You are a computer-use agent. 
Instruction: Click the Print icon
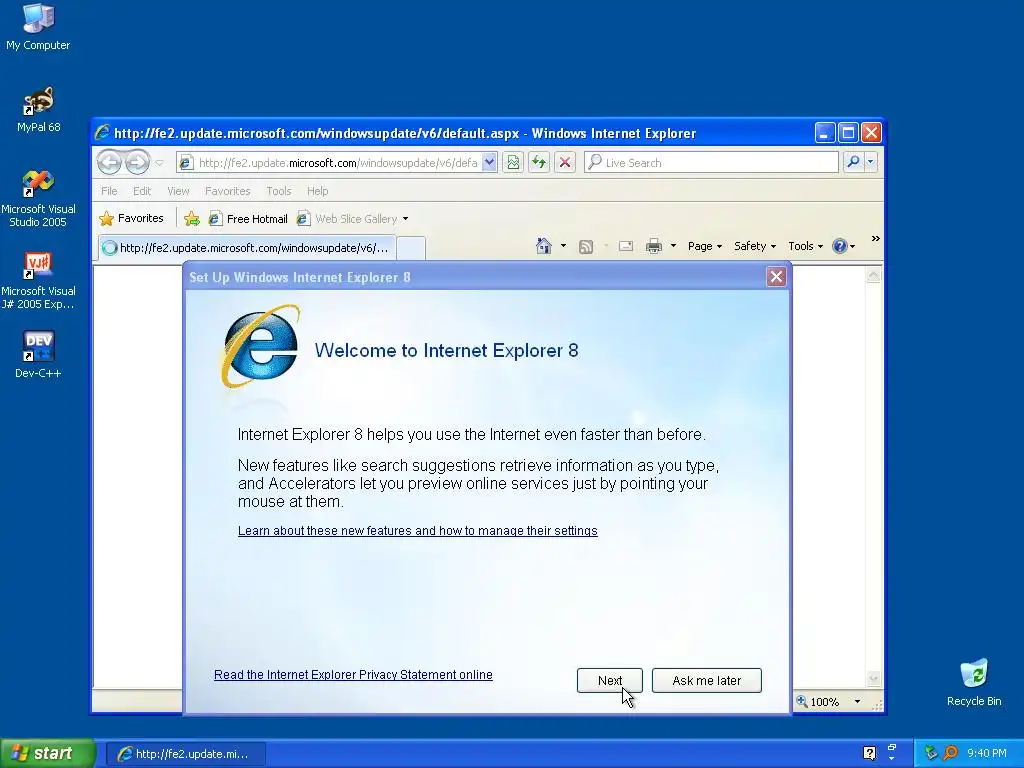point(654,246)
